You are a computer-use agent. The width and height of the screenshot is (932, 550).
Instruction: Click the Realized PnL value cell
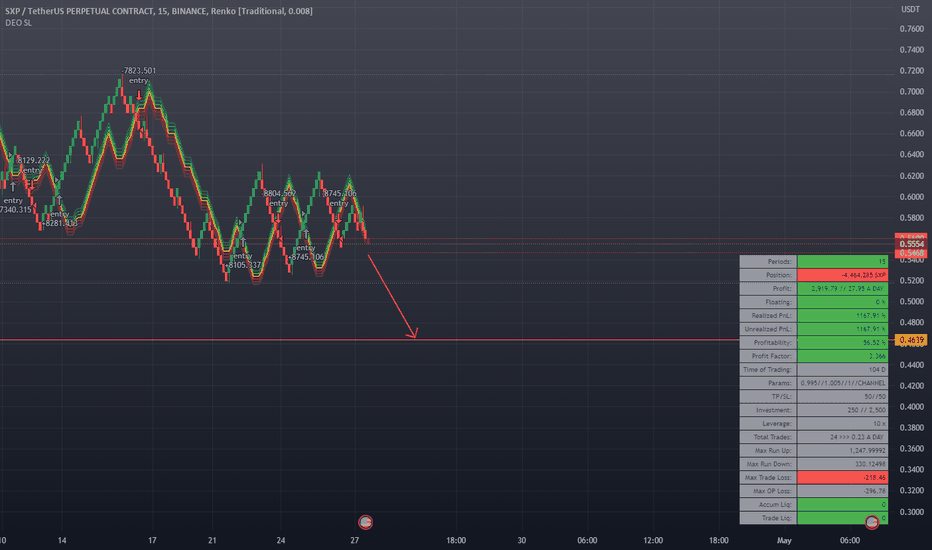point(843,316)
